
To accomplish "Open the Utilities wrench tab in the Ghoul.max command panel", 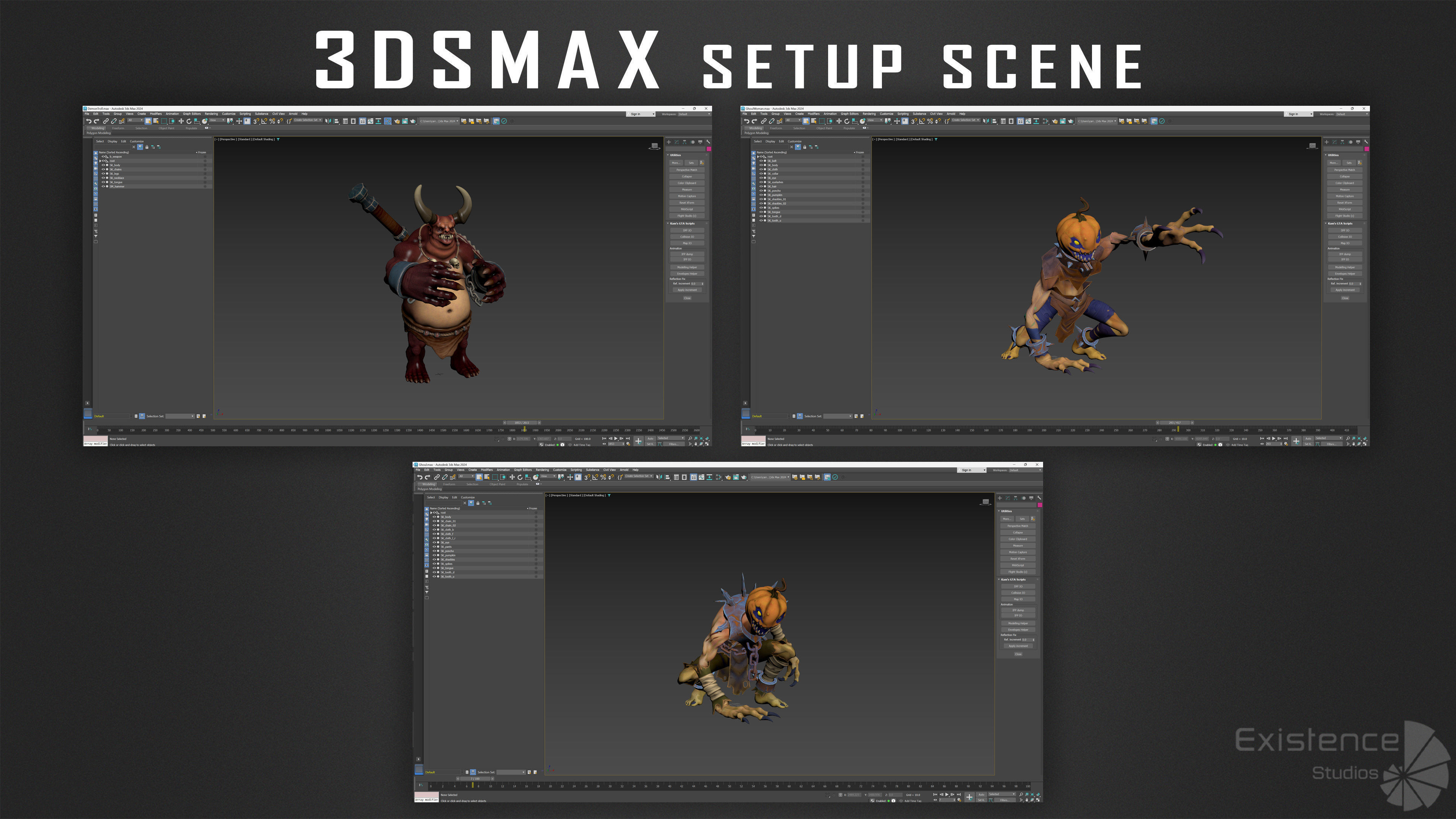I will 1039,498.
